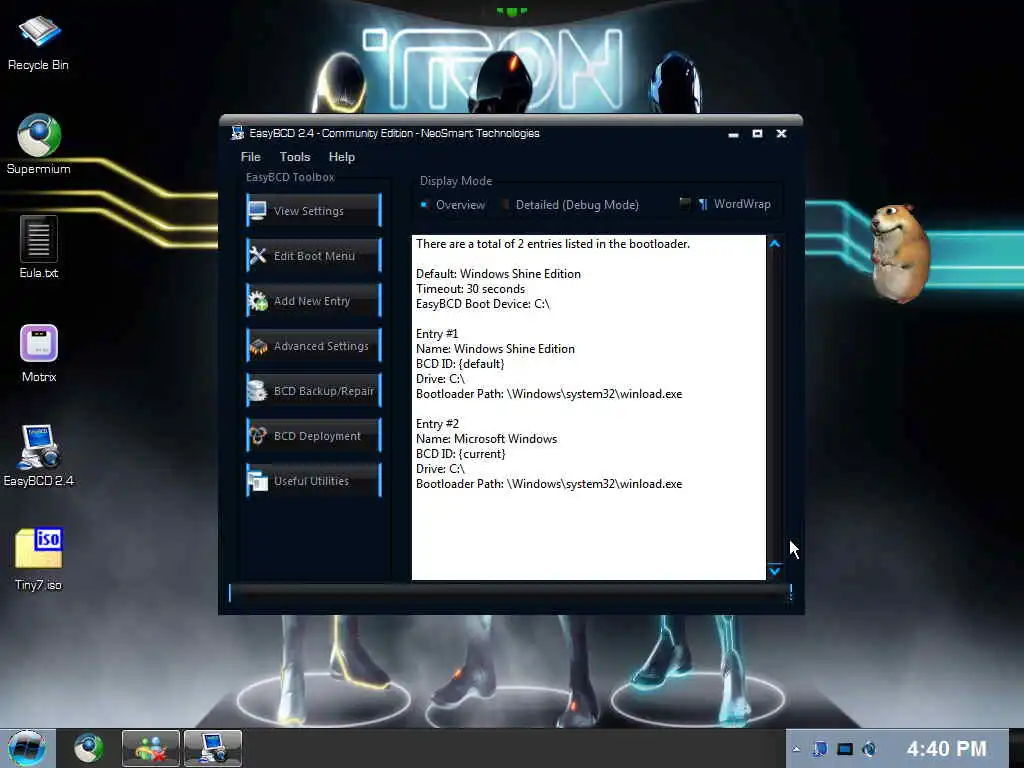Click the wrench icon on Edit Boot Menu
1024x768 pixels.
(x=258, y=255)
